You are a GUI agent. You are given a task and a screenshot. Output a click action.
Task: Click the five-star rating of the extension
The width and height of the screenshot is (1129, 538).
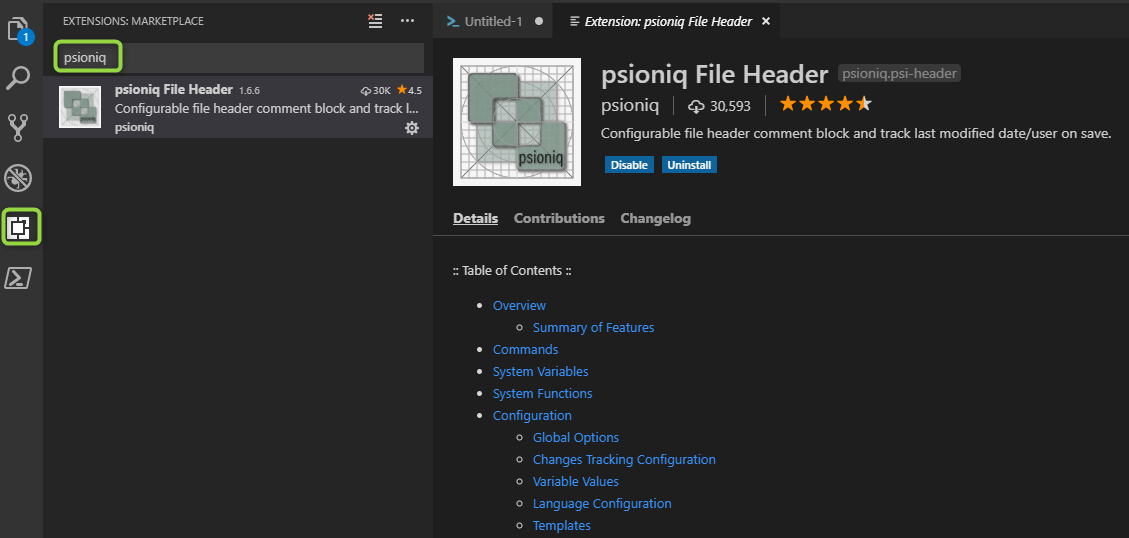[825, 104]
